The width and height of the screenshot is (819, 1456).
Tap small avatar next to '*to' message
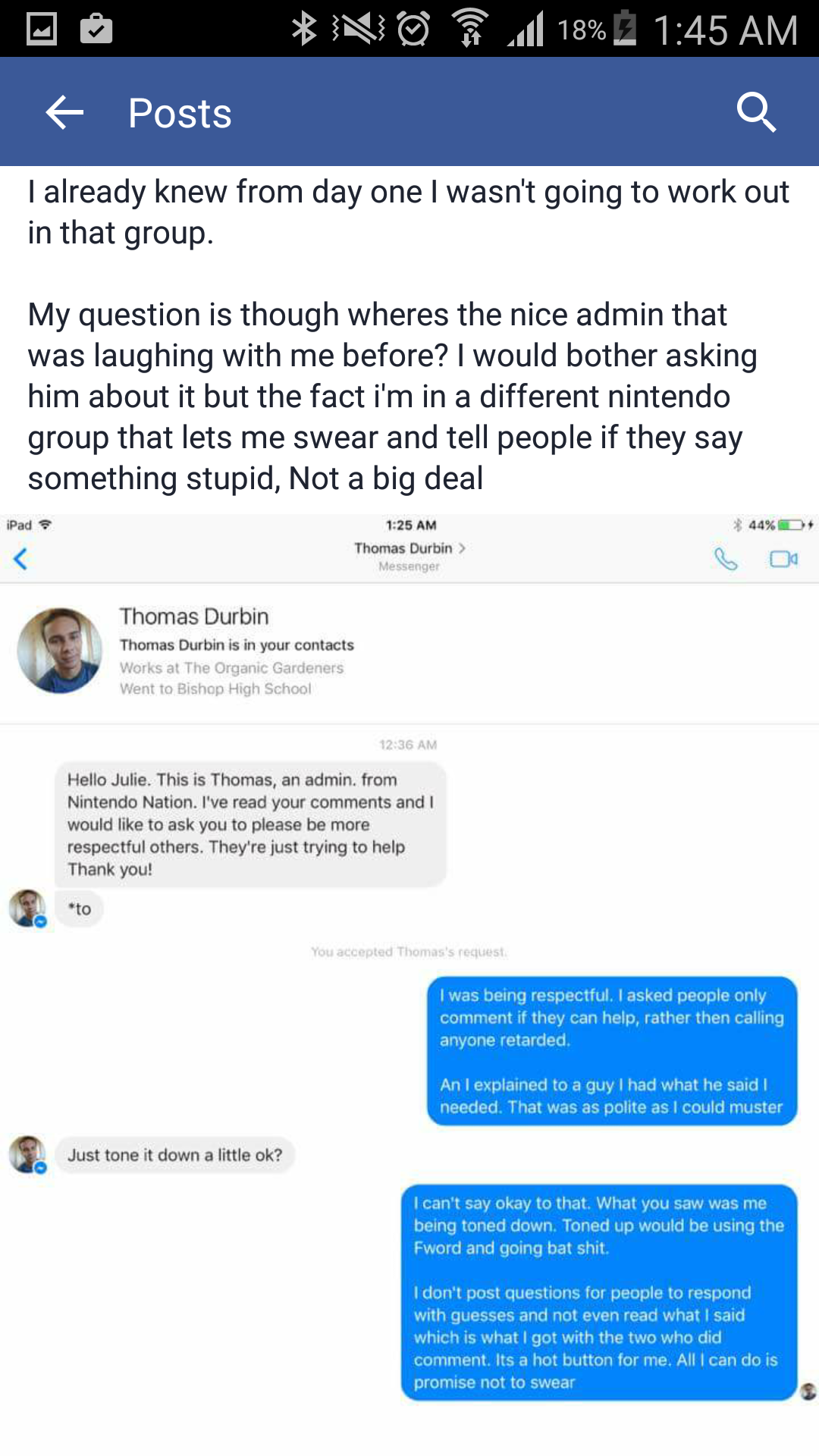pos(27,908)
